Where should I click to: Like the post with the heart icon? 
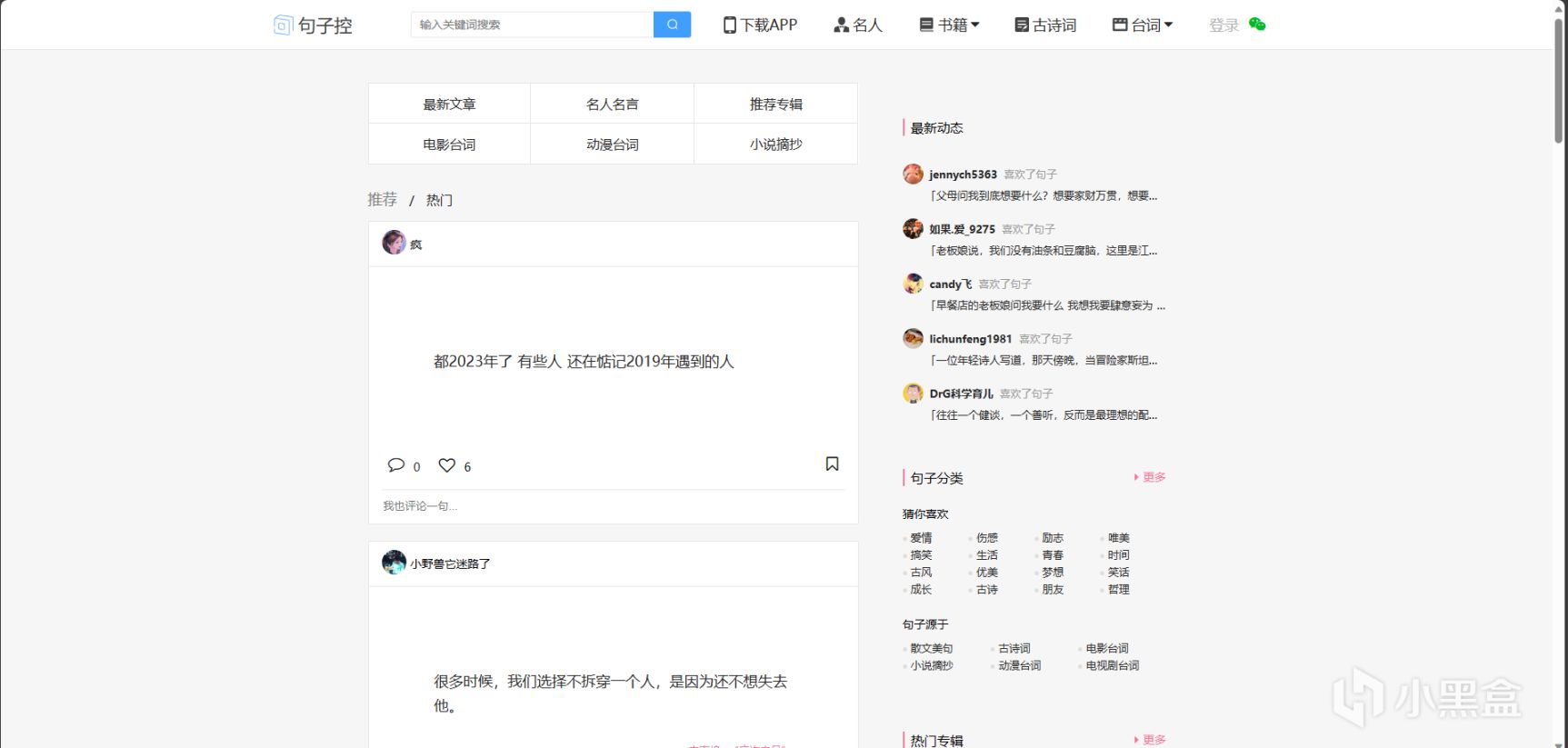(x=446, y=465)
